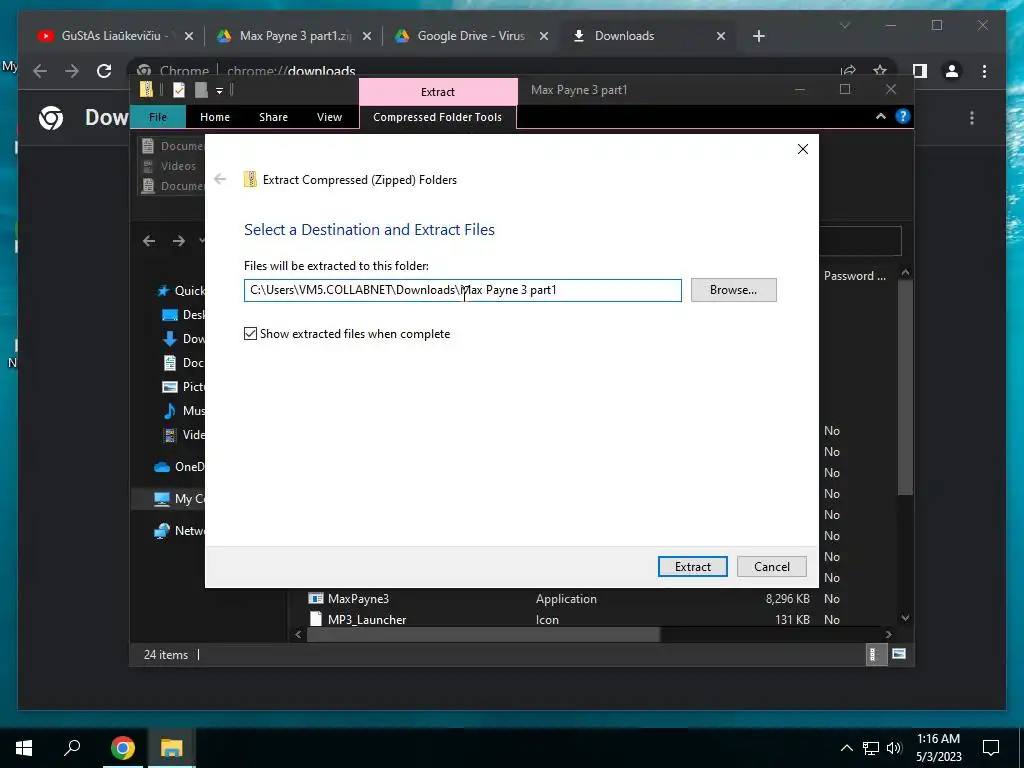Collapse the Explorer ribbon with chevron
This screenshot has width=1024, height=768.
tap(880, 116)
